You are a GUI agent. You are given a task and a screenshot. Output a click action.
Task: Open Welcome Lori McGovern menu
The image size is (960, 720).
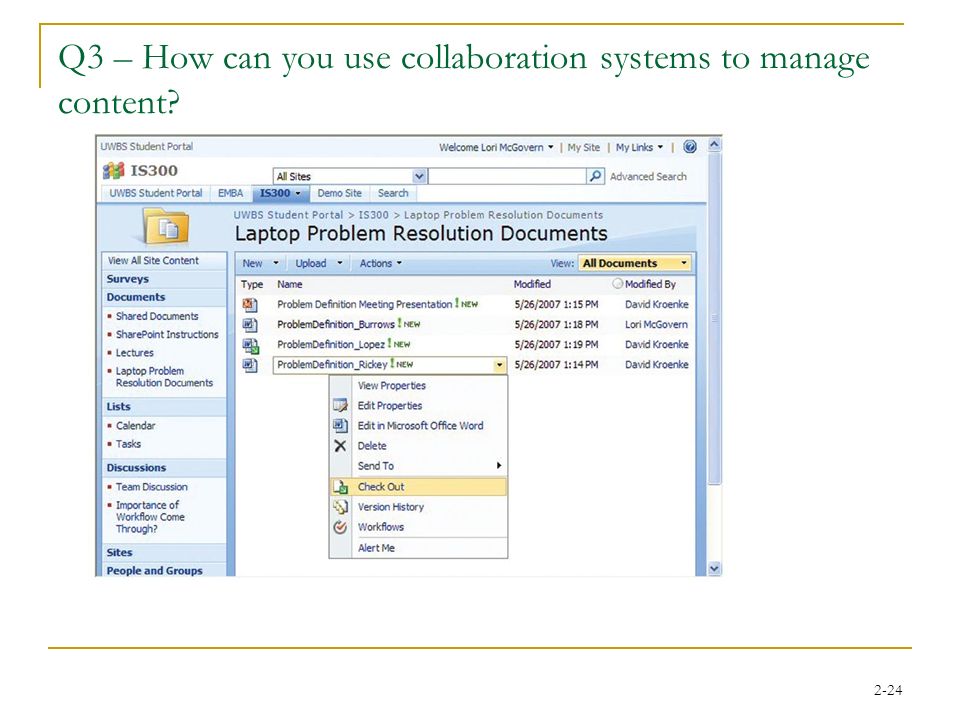496,148
